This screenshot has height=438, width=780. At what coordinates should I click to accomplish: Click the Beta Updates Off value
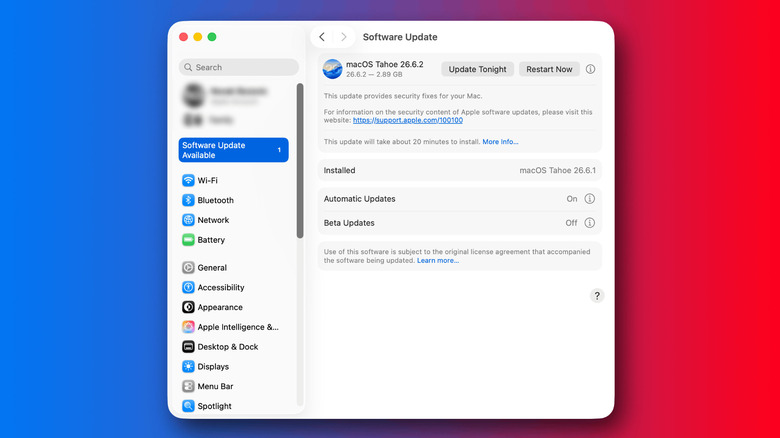click(x=572, y=223)
